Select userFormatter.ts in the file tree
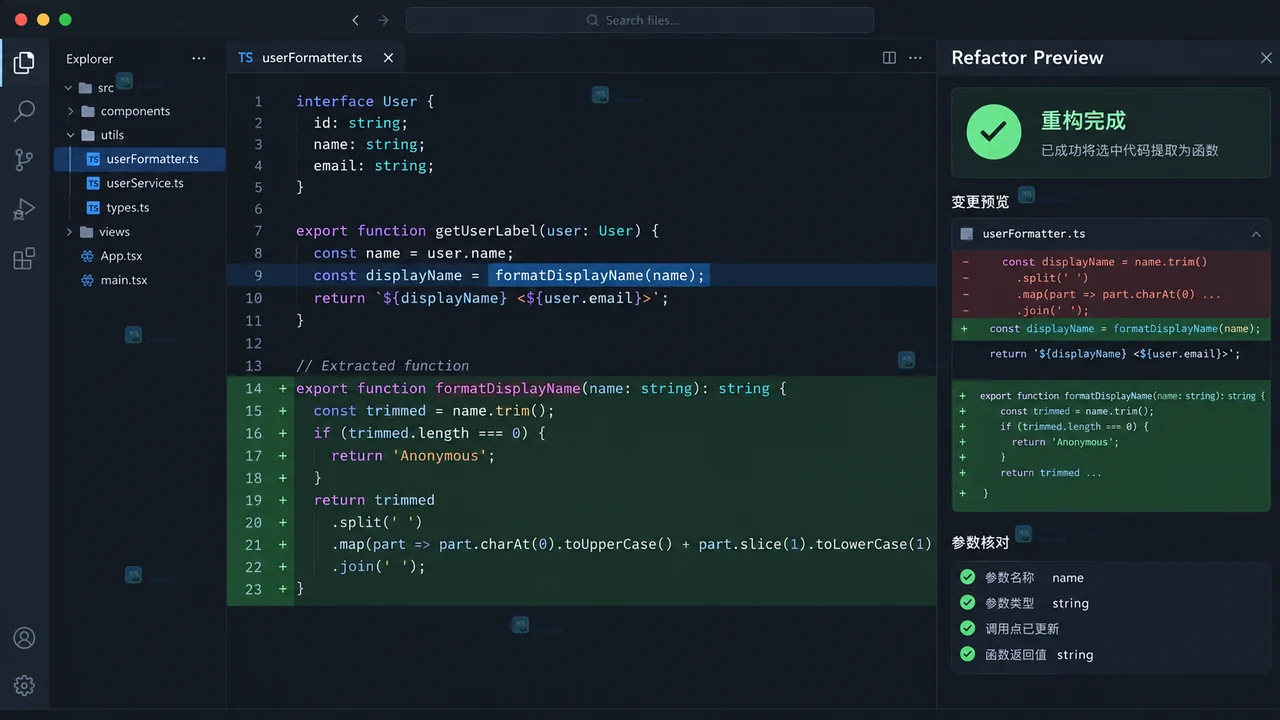The image size is (1280, 720). point(140,159)
